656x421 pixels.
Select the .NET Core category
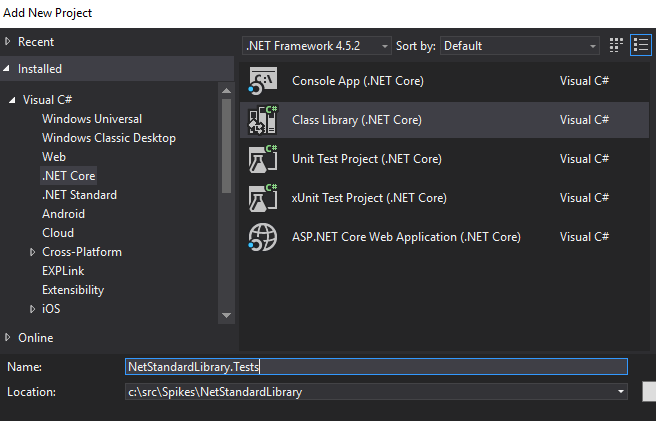(x=69, y=176)
